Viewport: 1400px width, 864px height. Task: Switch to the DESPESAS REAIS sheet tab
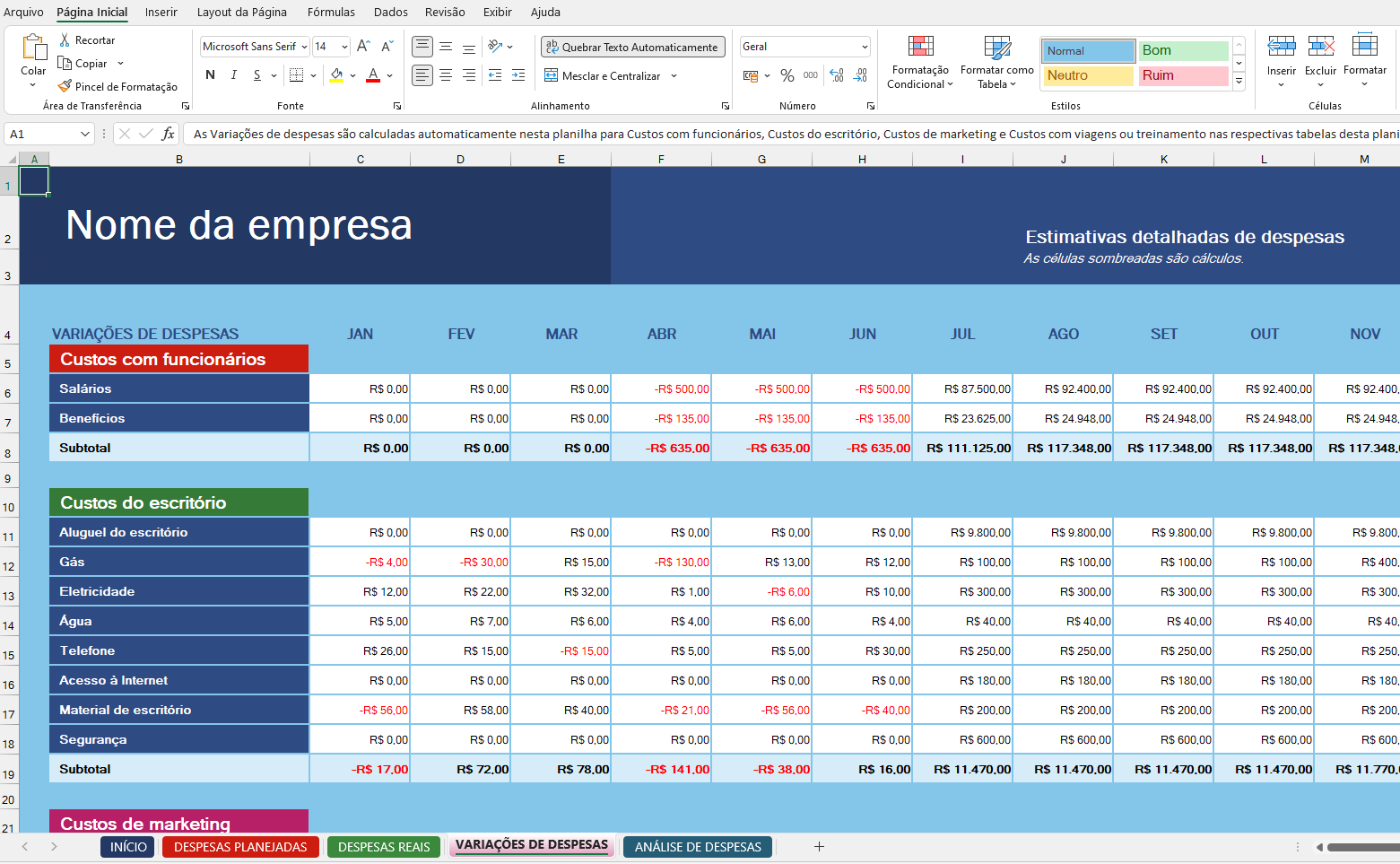(x=384, y=847)
